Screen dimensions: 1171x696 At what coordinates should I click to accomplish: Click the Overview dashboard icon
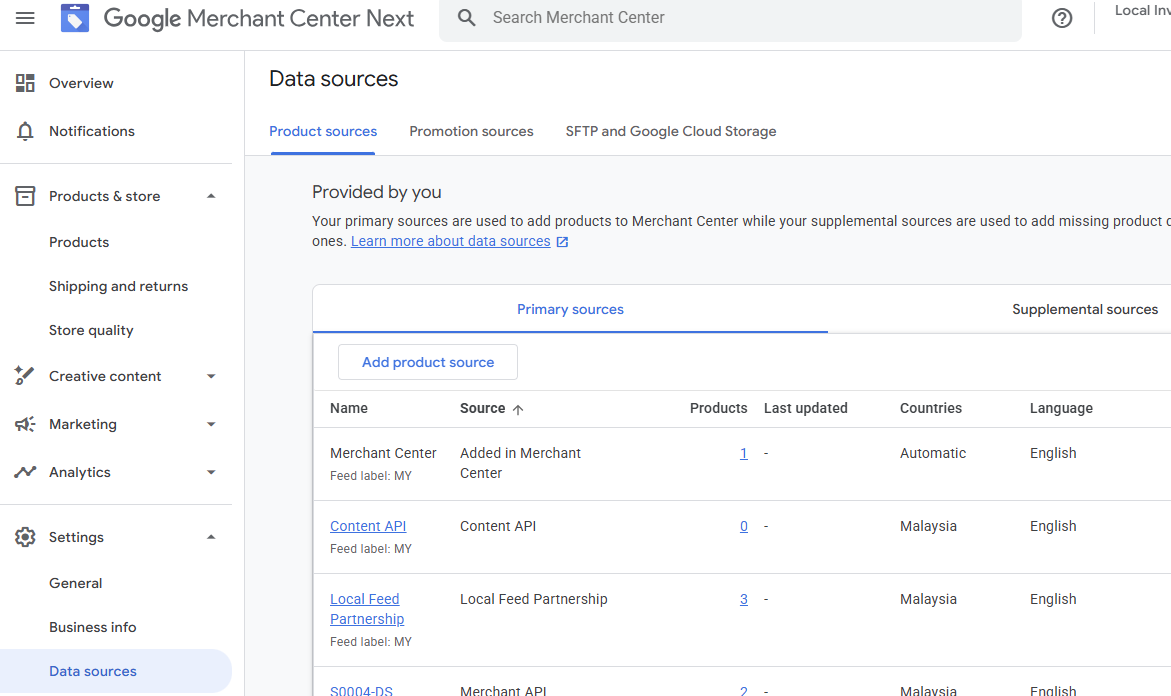click(25, 83)
